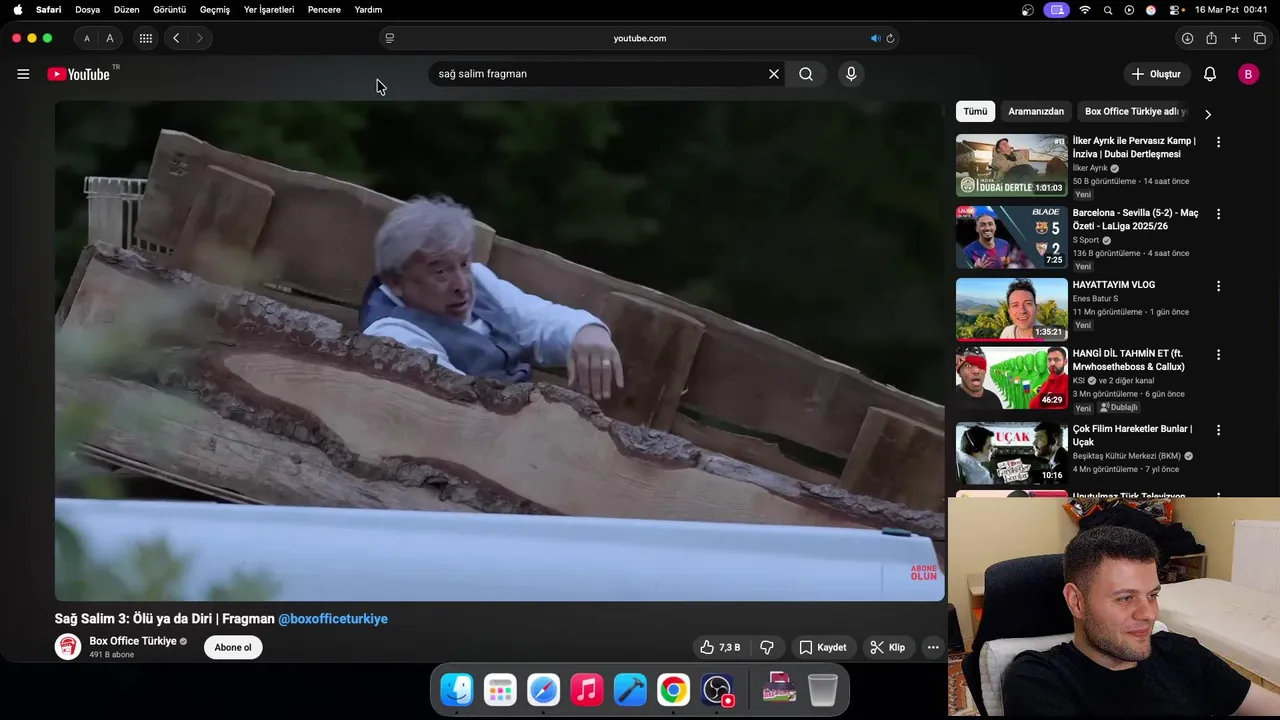Dislike the video with thumbs down
The image size is (1280, 720).
coord(767,647)
